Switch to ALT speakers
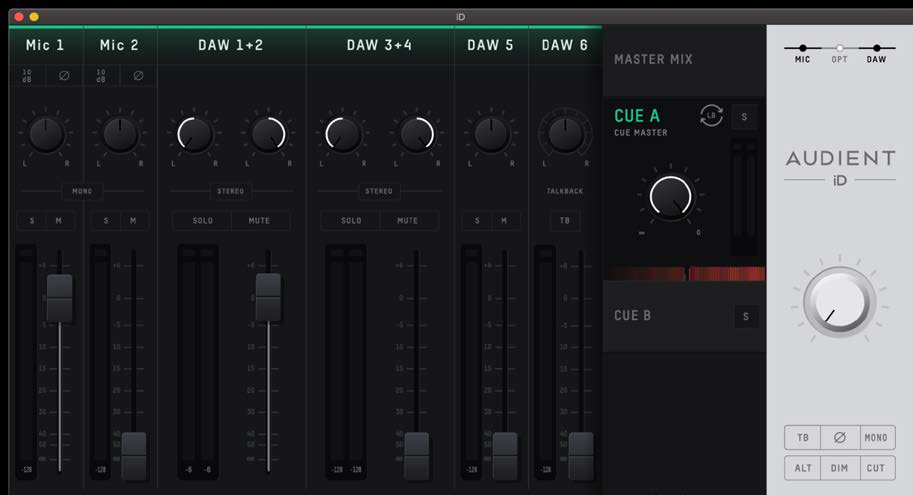913x495 pixels. click(803, 468)
